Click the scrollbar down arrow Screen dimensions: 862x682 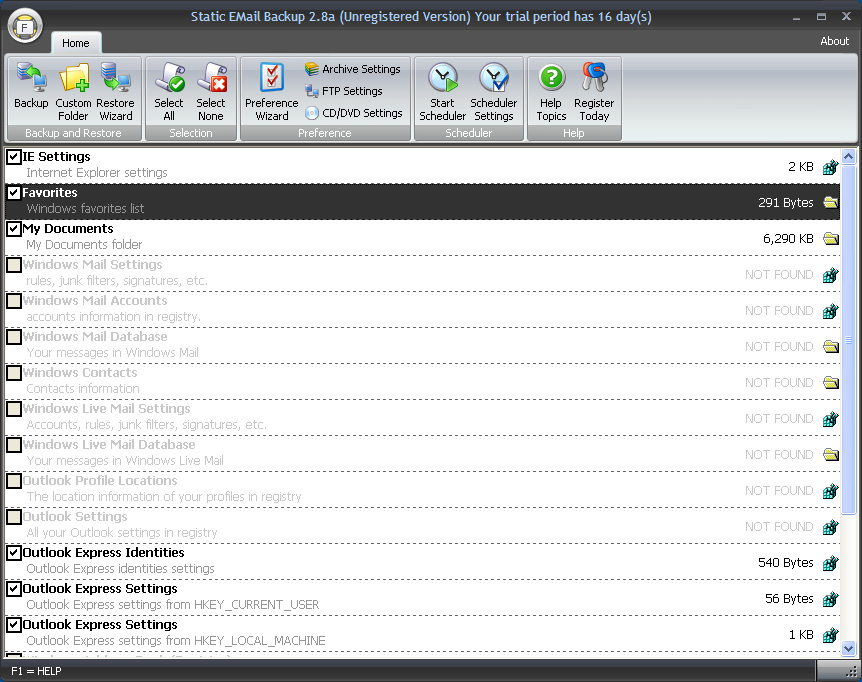pyautogui.click(x=851, y=647)
